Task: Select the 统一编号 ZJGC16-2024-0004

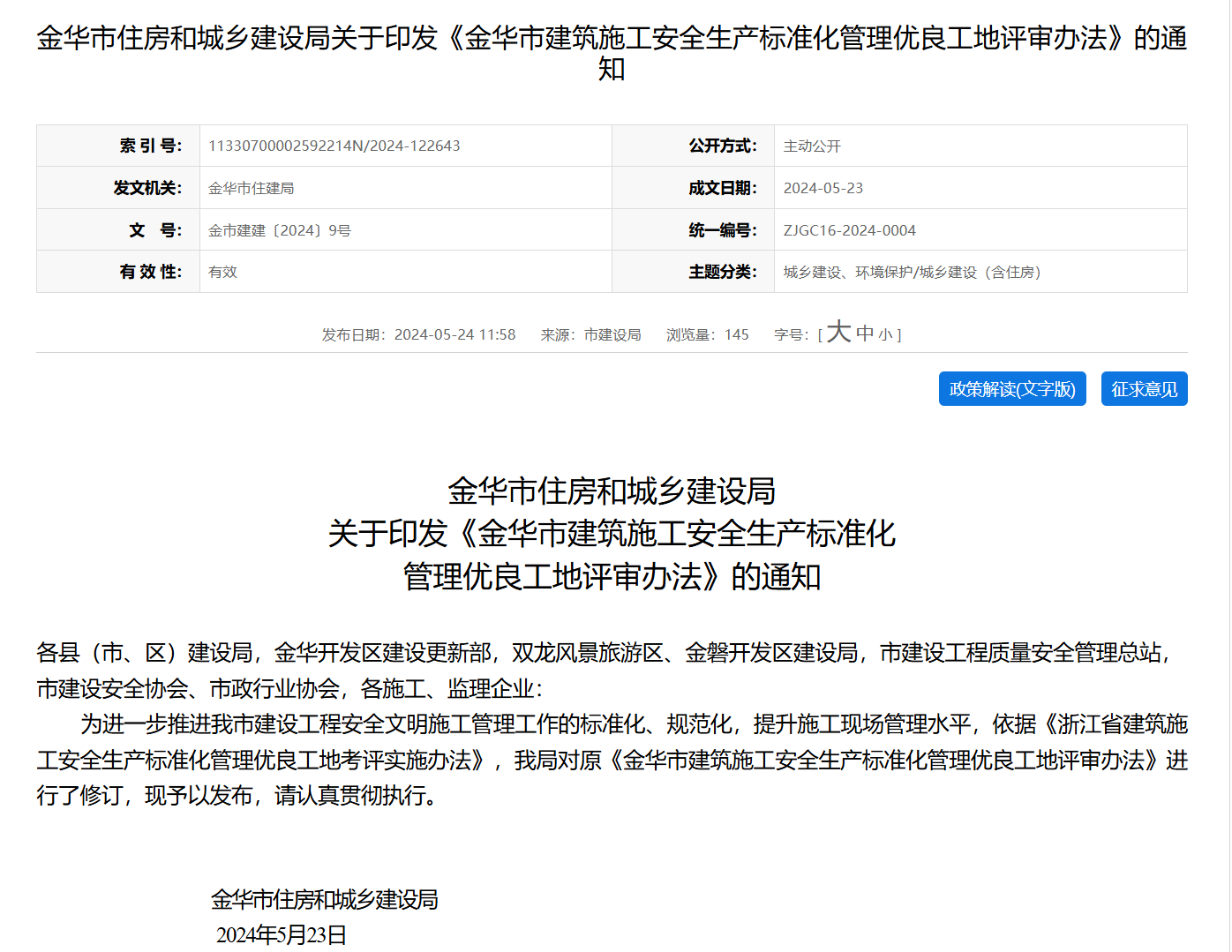Action: pyautogui.click(x=849, y=229)
